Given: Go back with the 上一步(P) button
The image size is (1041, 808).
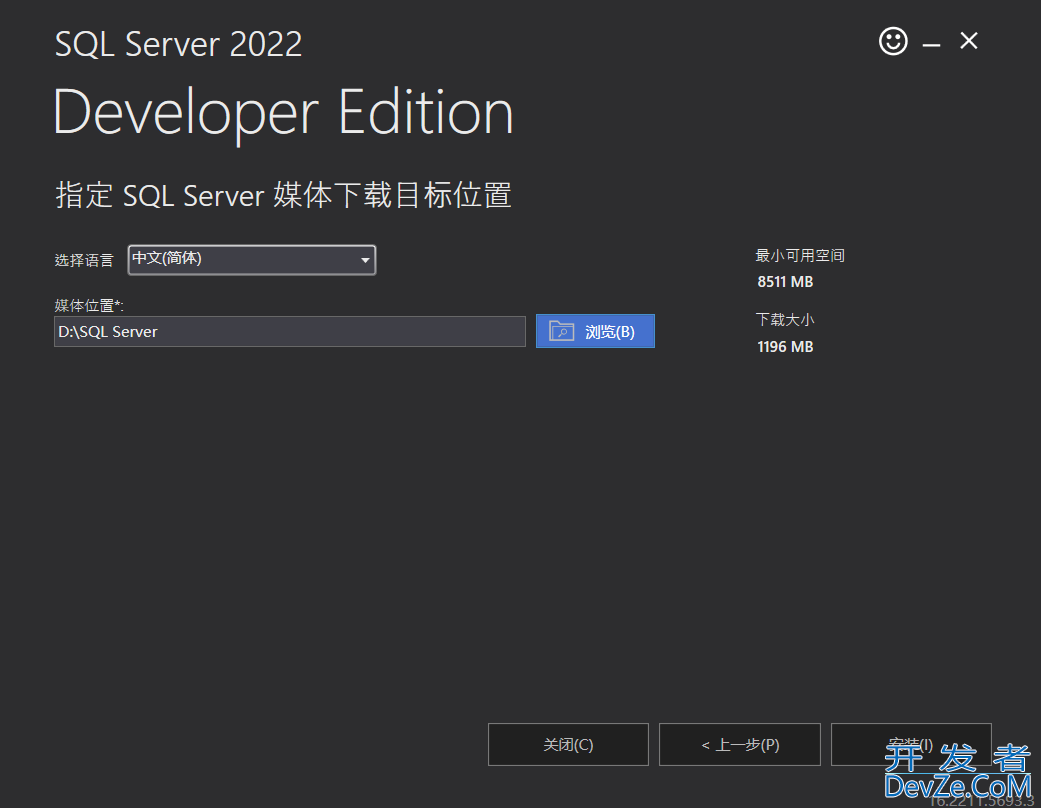Looking at the screenshot, I should click(x=740, y=744).
